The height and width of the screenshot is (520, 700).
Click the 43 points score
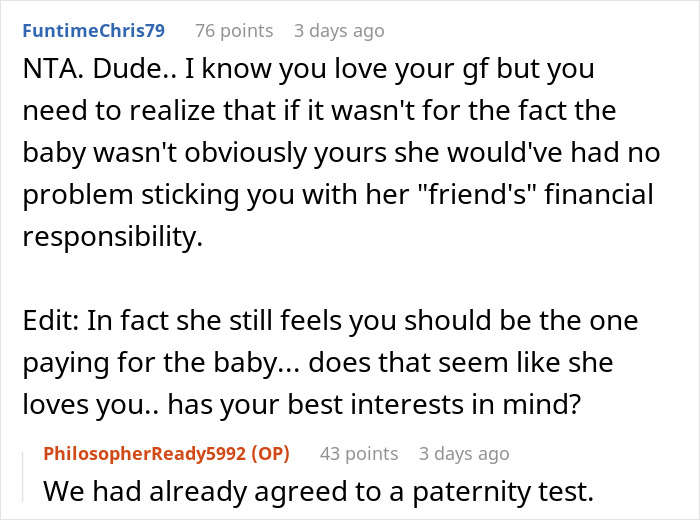(x=358, y=454)
